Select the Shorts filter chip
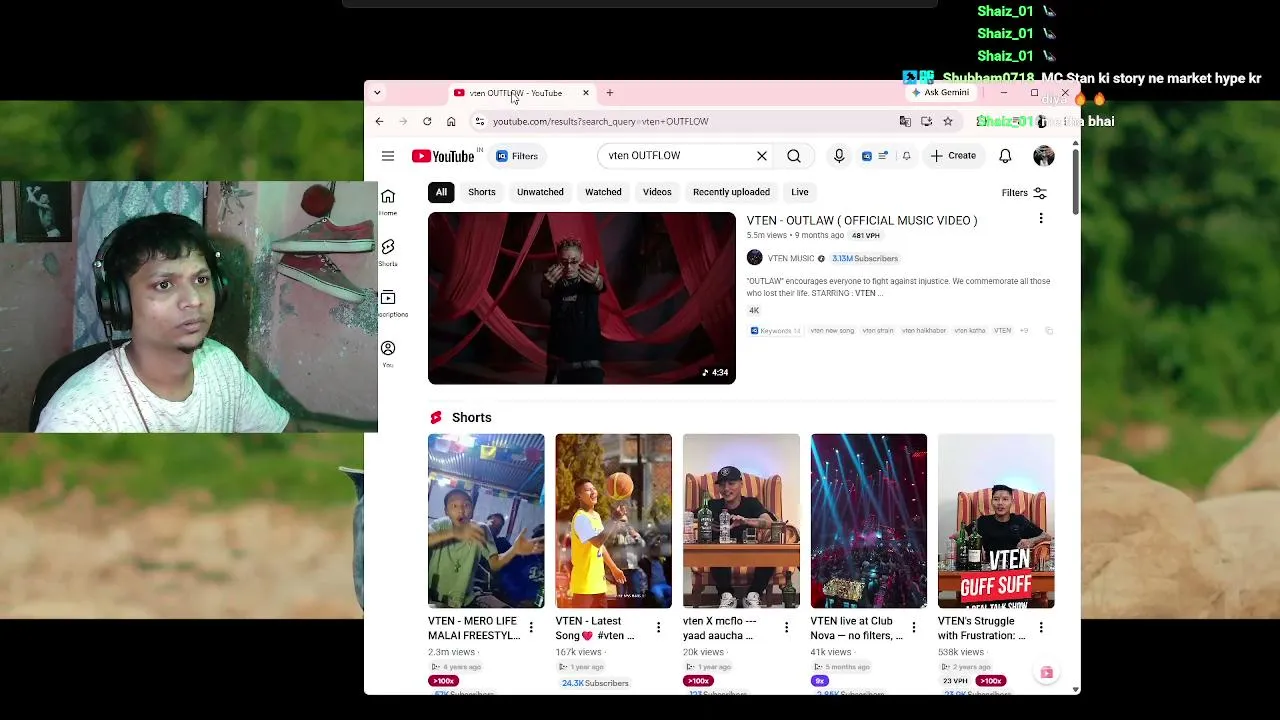Image resolution: width=1280 pixels, height=720 pixels. coord(482,192)
